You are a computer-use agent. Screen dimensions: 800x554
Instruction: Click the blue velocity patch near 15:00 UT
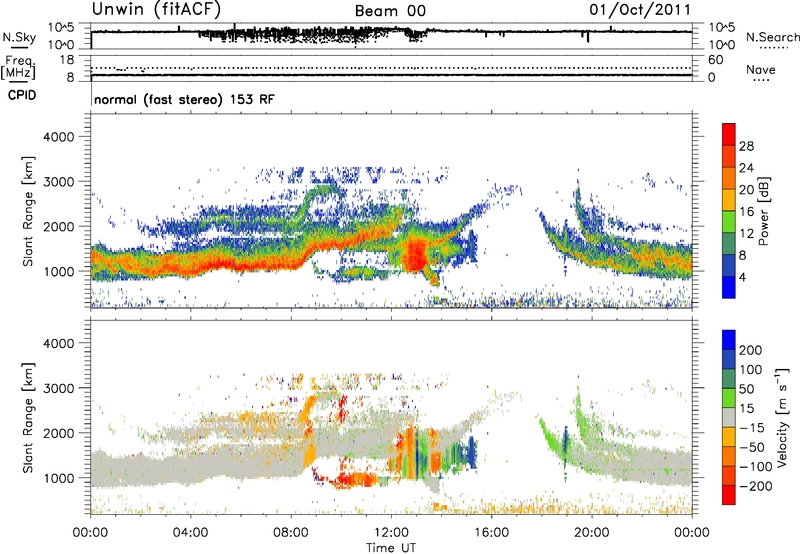pyautogui.click(x=472, y=452)
